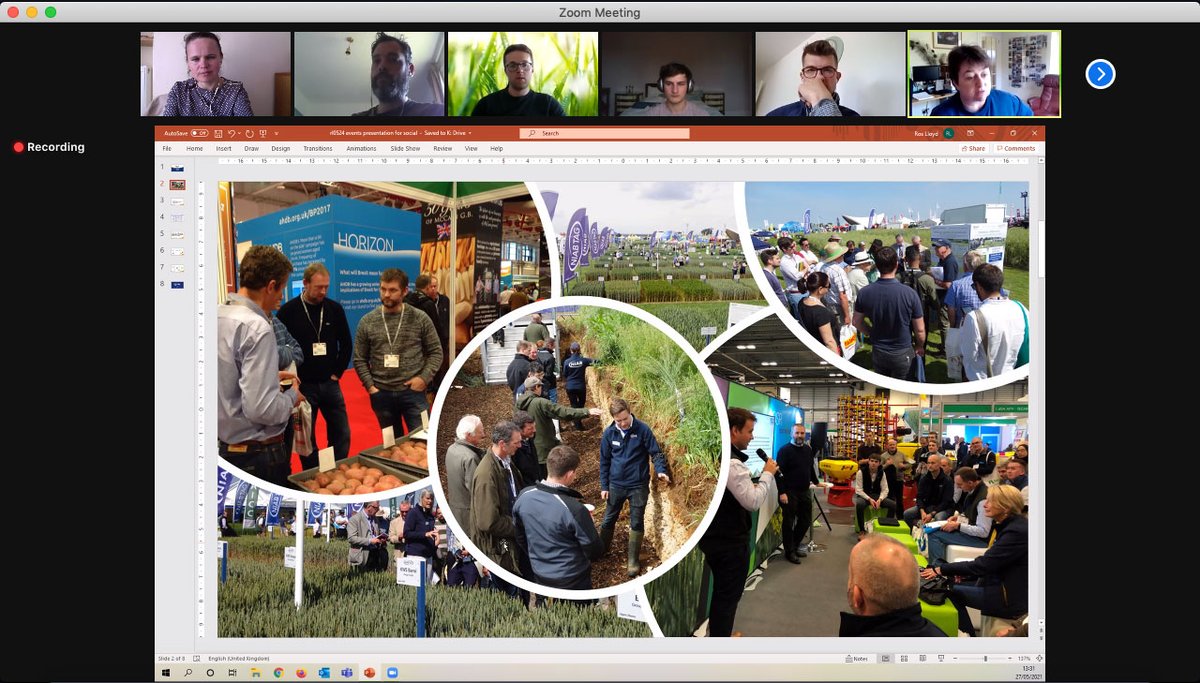Open the Draw ribbon tab
The image size is (1200, 683).
[251, 148]
